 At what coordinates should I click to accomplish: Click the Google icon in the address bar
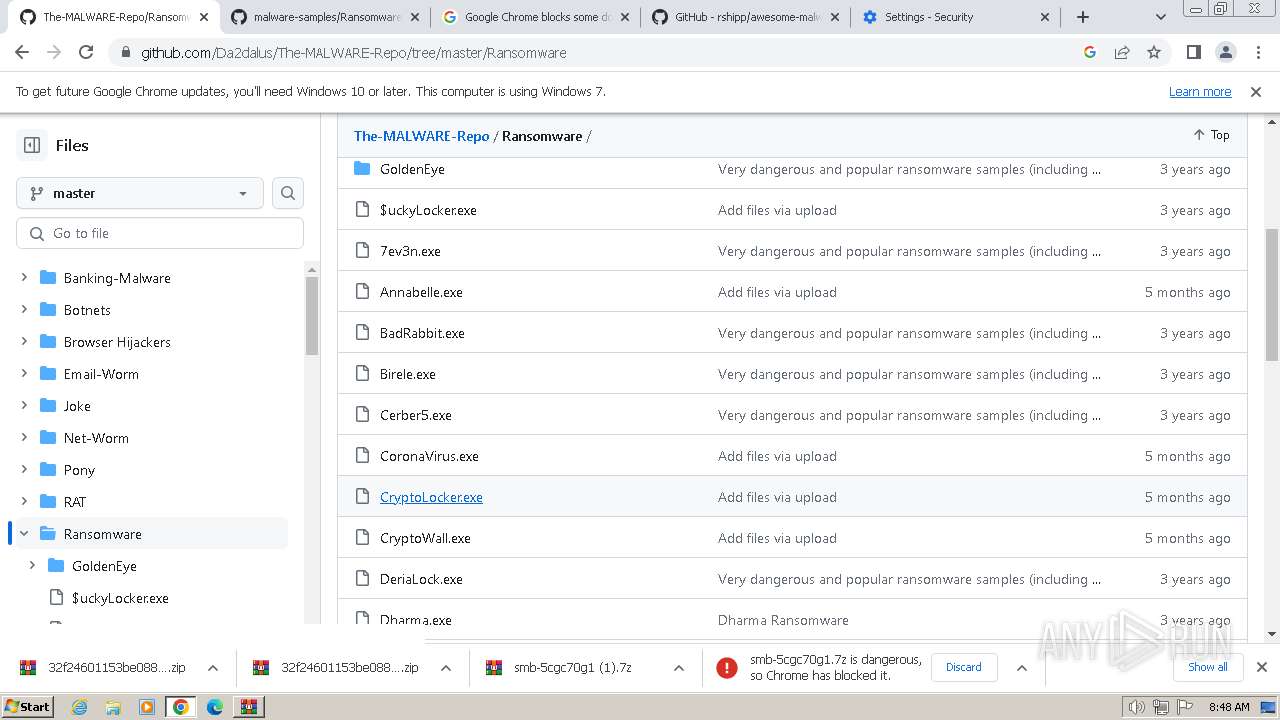click(x=1090, y=52)
